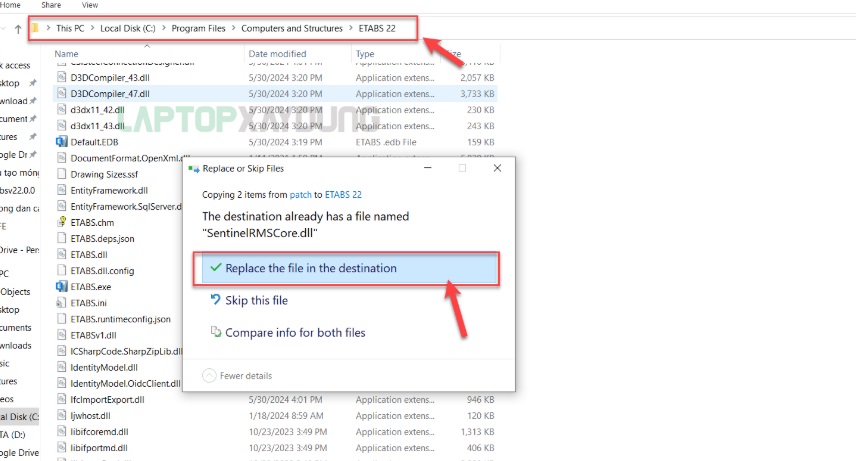Select ljwhost.dll file icon

point(62,416)
